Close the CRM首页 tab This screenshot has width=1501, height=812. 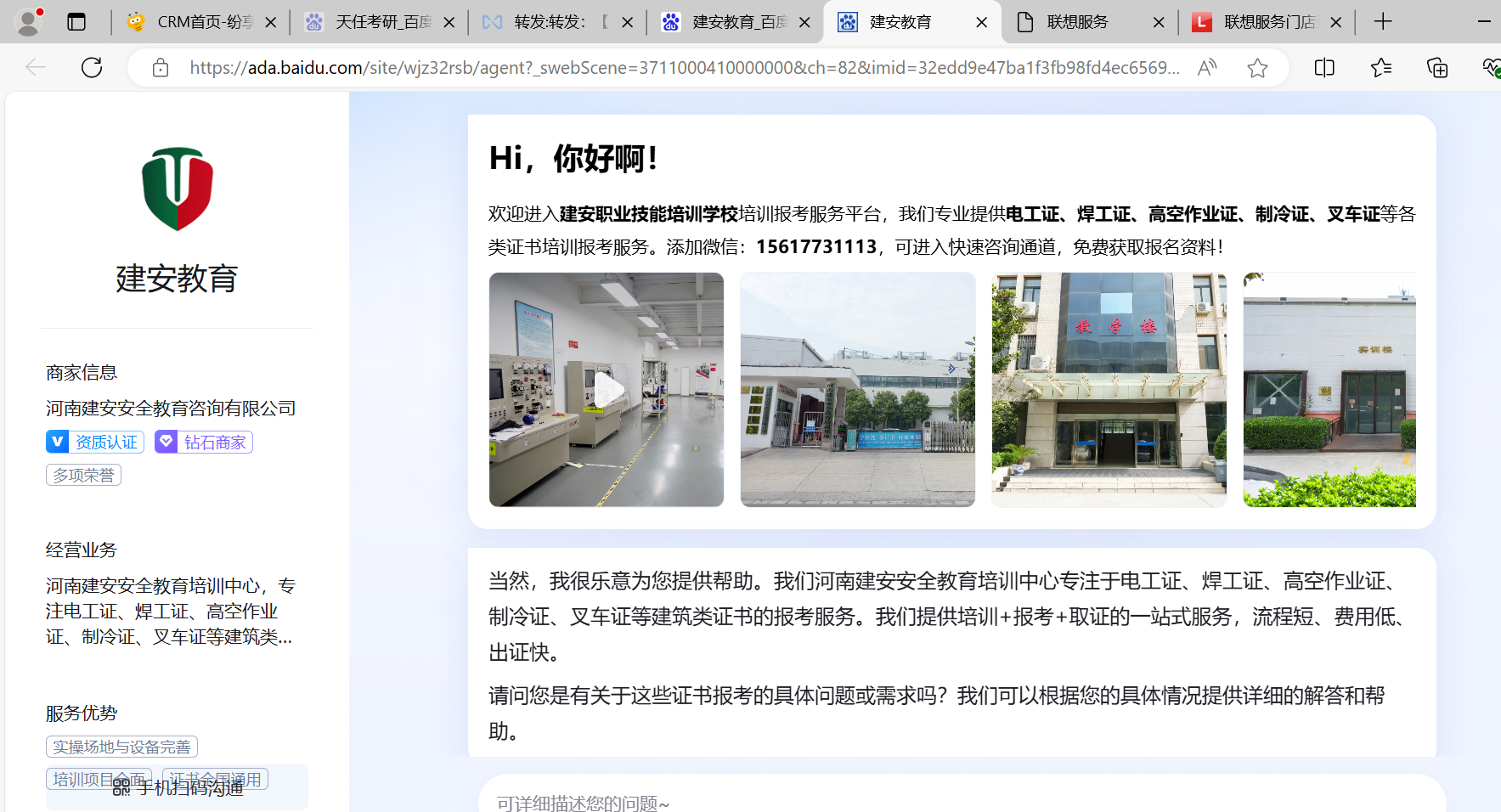271,23
